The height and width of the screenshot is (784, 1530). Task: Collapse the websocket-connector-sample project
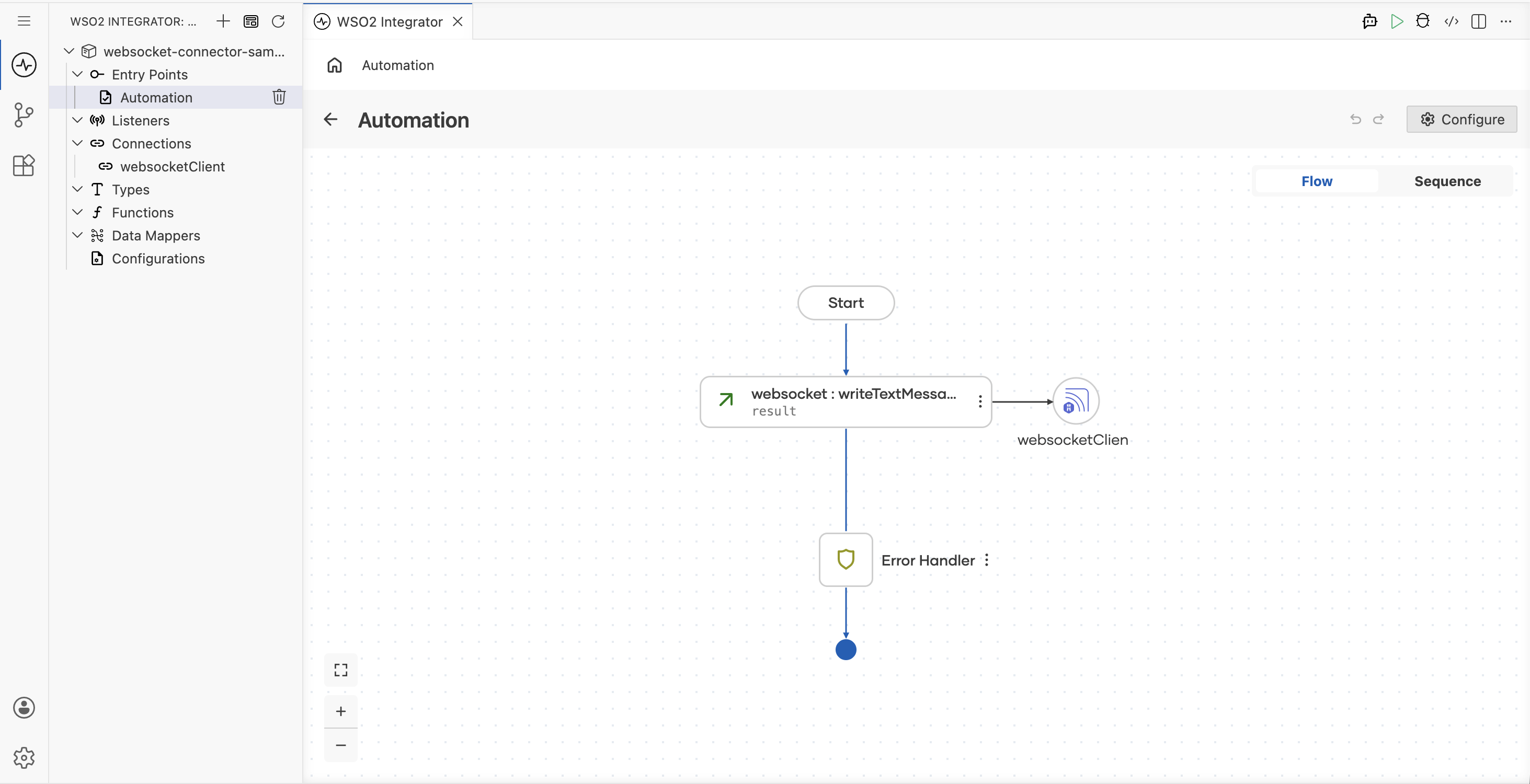(69, 51)
